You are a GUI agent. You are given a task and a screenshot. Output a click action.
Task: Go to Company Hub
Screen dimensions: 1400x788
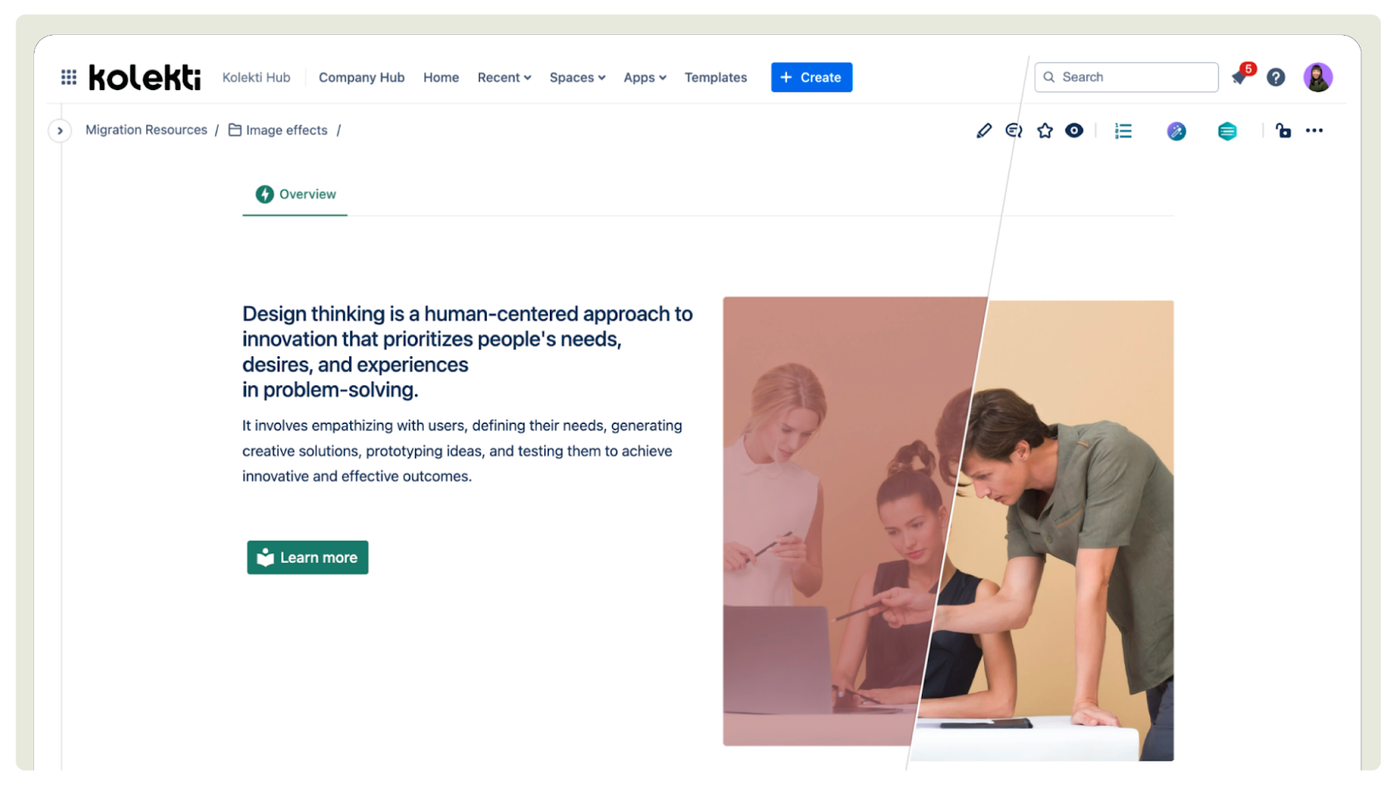pyautogui.click(x=362, y=77)
